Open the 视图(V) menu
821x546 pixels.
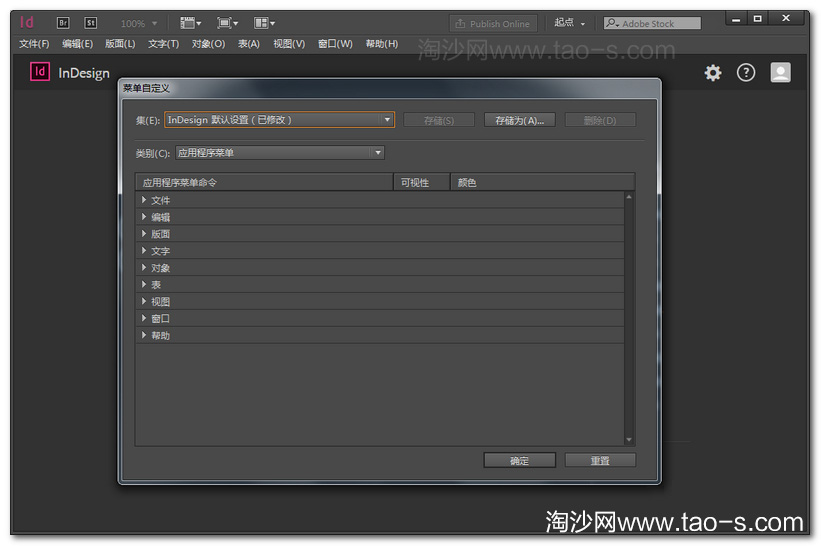point(289,44)
